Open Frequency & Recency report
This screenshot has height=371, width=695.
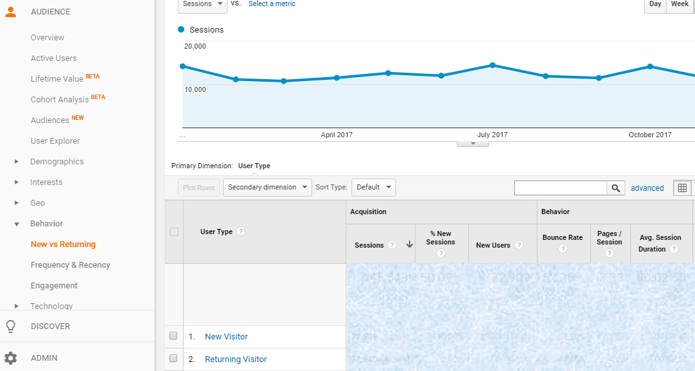(x=70, y=265)
